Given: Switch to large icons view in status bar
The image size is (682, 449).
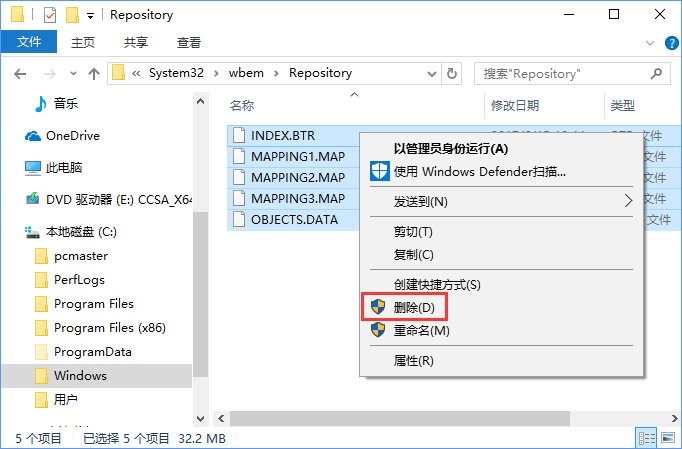Looking at the screenshot, I should coord(667,438).
